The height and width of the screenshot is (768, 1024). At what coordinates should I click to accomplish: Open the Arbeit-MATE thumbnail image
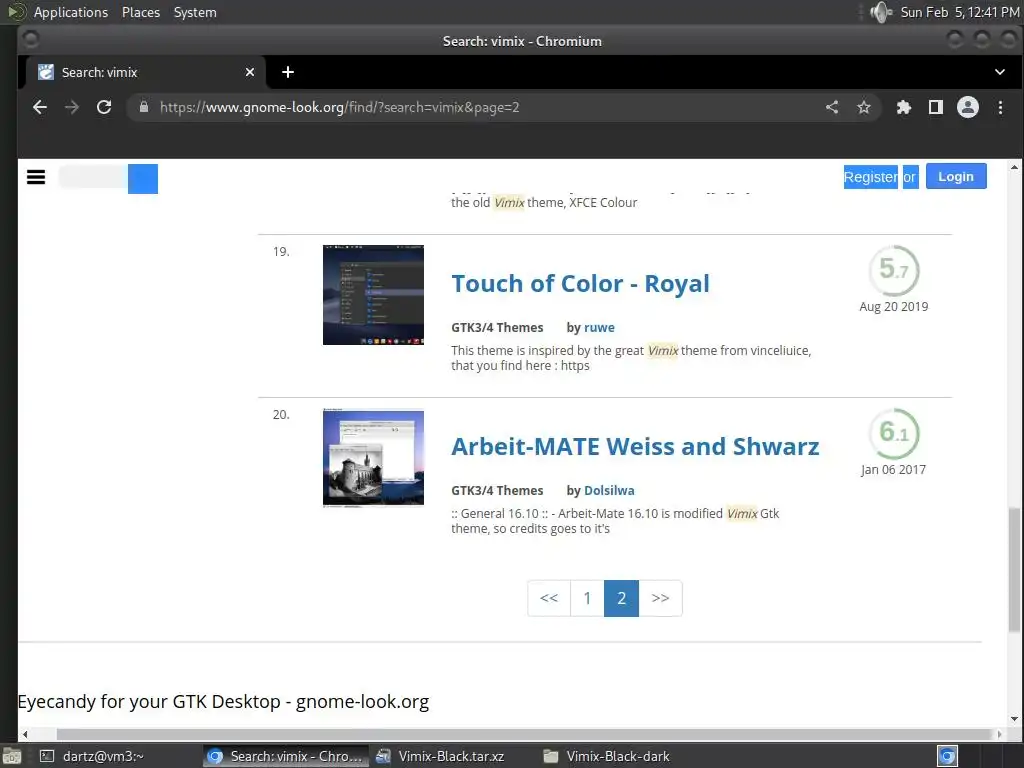click(374, 458)
